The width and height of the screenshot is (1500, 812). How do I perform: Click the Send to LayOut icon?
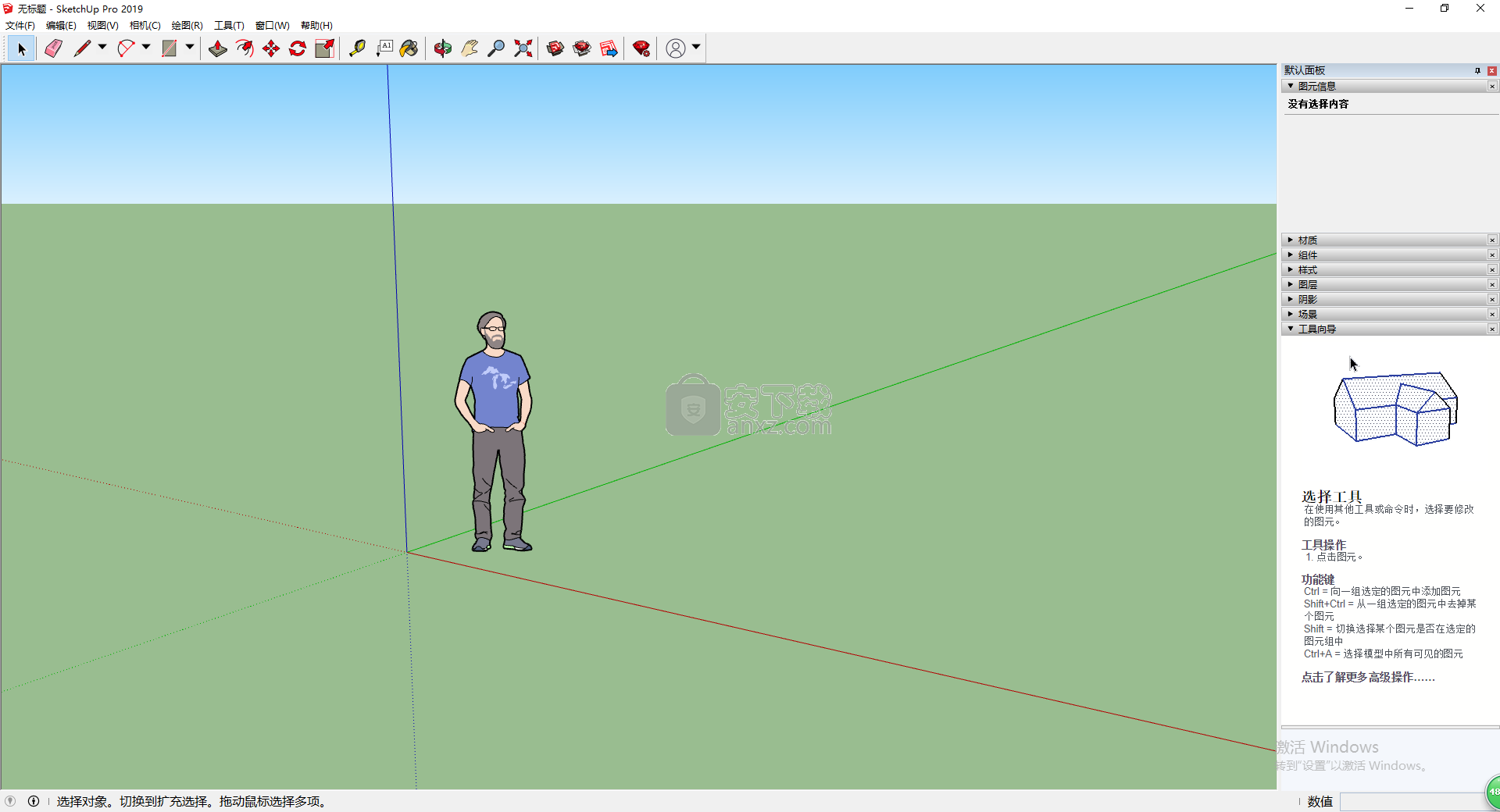[x=609, y=48]
